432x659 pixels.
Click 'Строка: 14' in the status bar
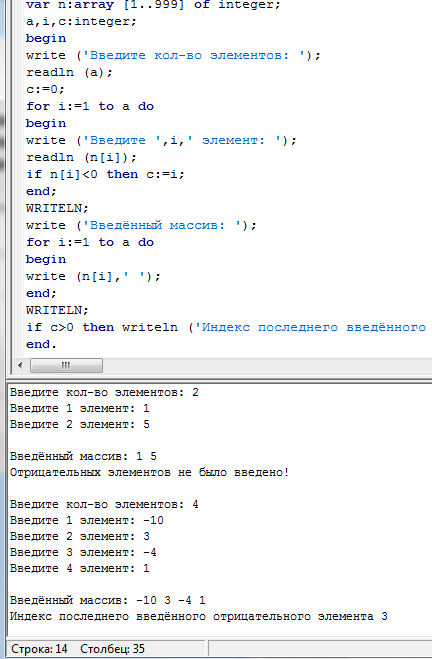coord(39,649)
